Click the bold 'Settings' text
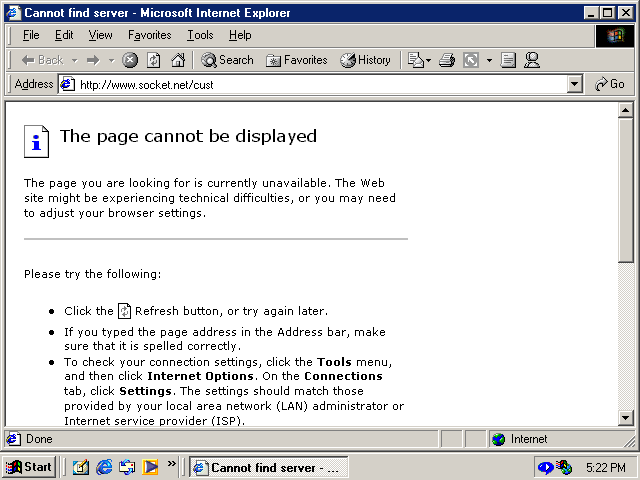This screenshot has height=480, width=640. pos(145,391)
